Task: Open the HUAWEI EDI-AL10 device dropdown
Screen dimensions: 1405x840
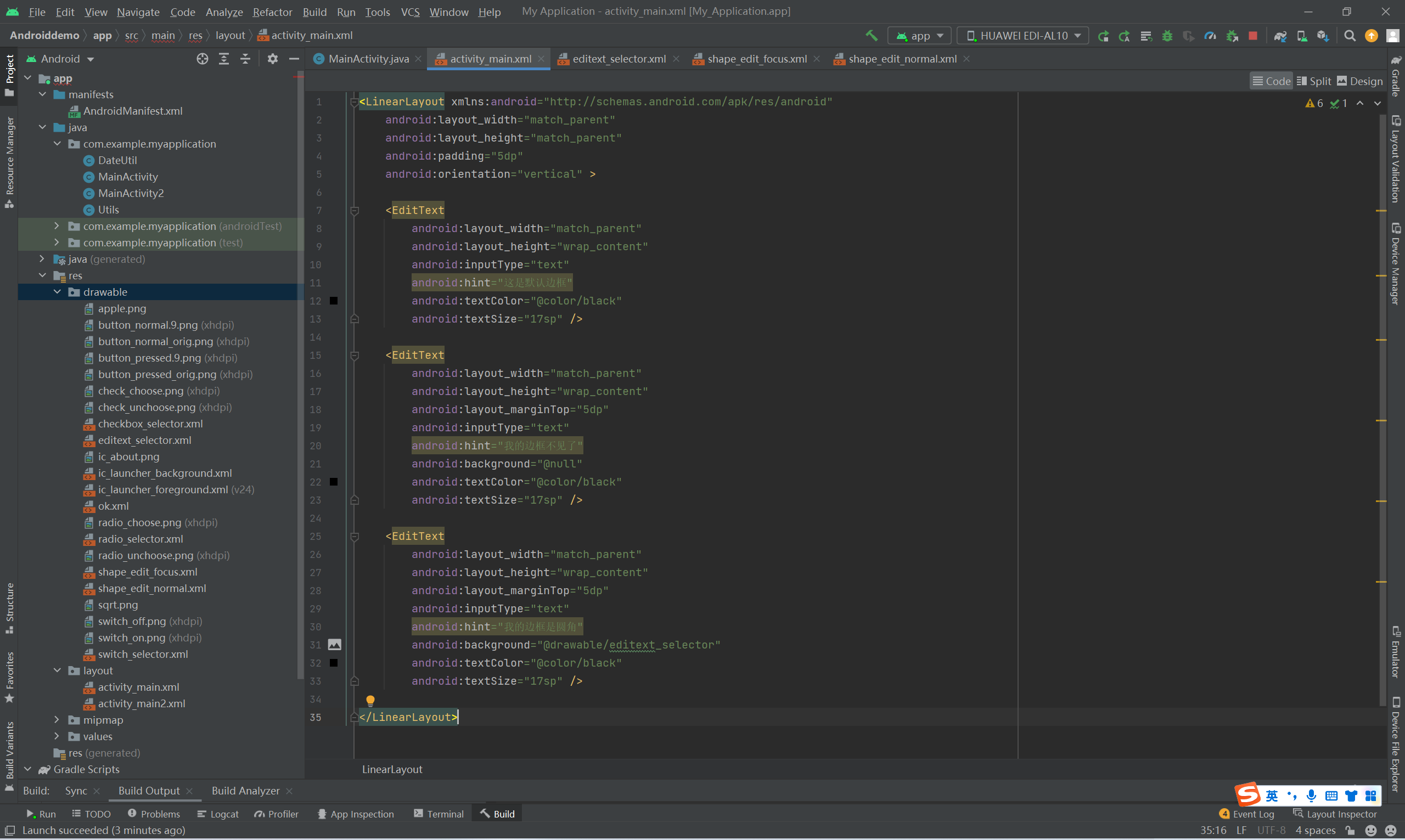Action: pyautogui.click(x=1022, y=36)
